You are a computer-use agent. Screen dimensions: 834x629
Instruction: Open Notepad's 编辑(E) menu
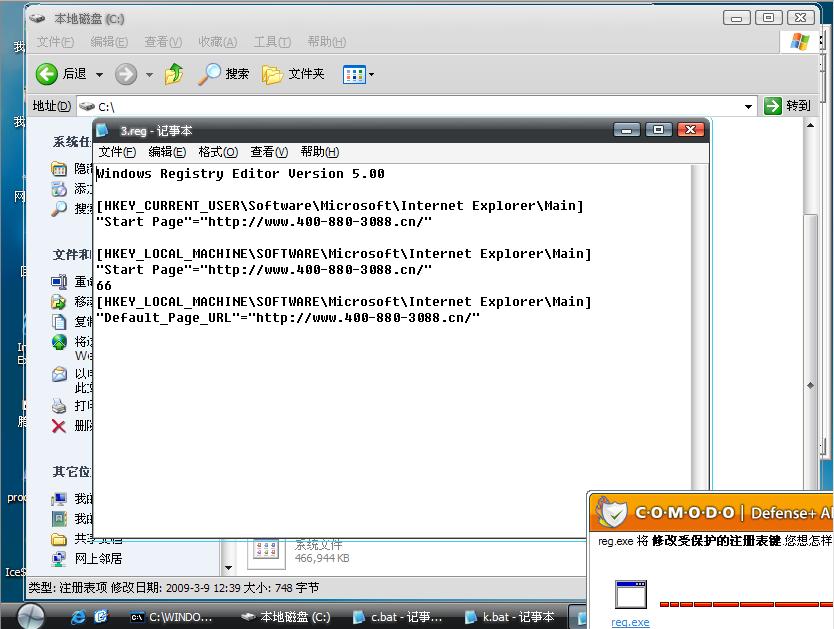click(167, 152)
